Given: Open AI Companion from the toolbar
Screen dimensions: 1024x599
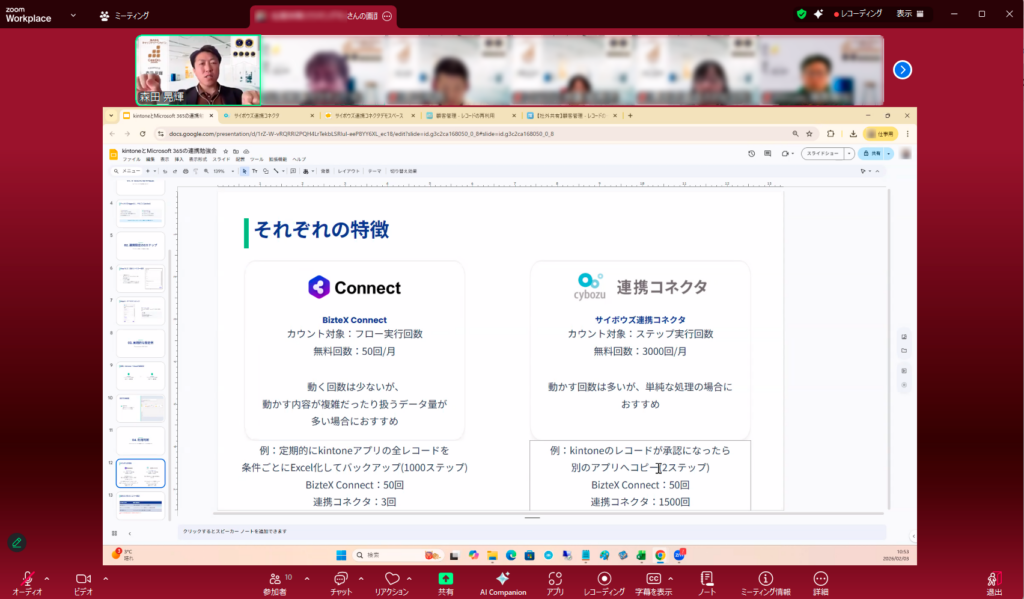Looking at the screenshot, I should tap(502, 579).
